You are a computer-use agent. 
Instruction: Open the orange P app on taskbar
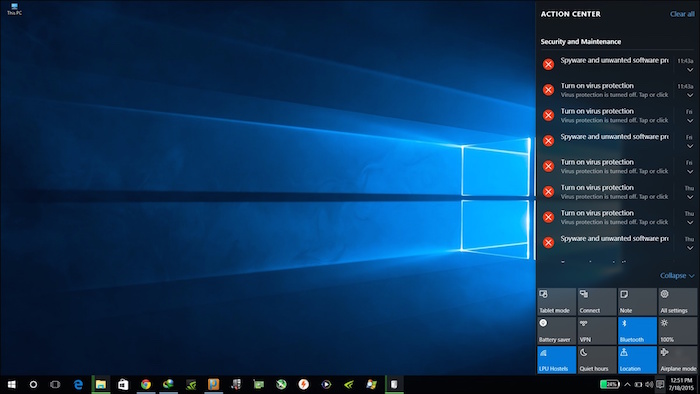[x=213, y=384]
